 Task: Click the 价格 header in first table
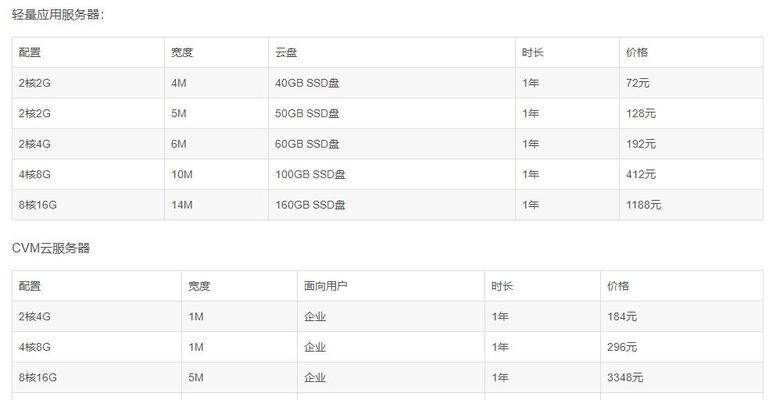pos(637,52)
